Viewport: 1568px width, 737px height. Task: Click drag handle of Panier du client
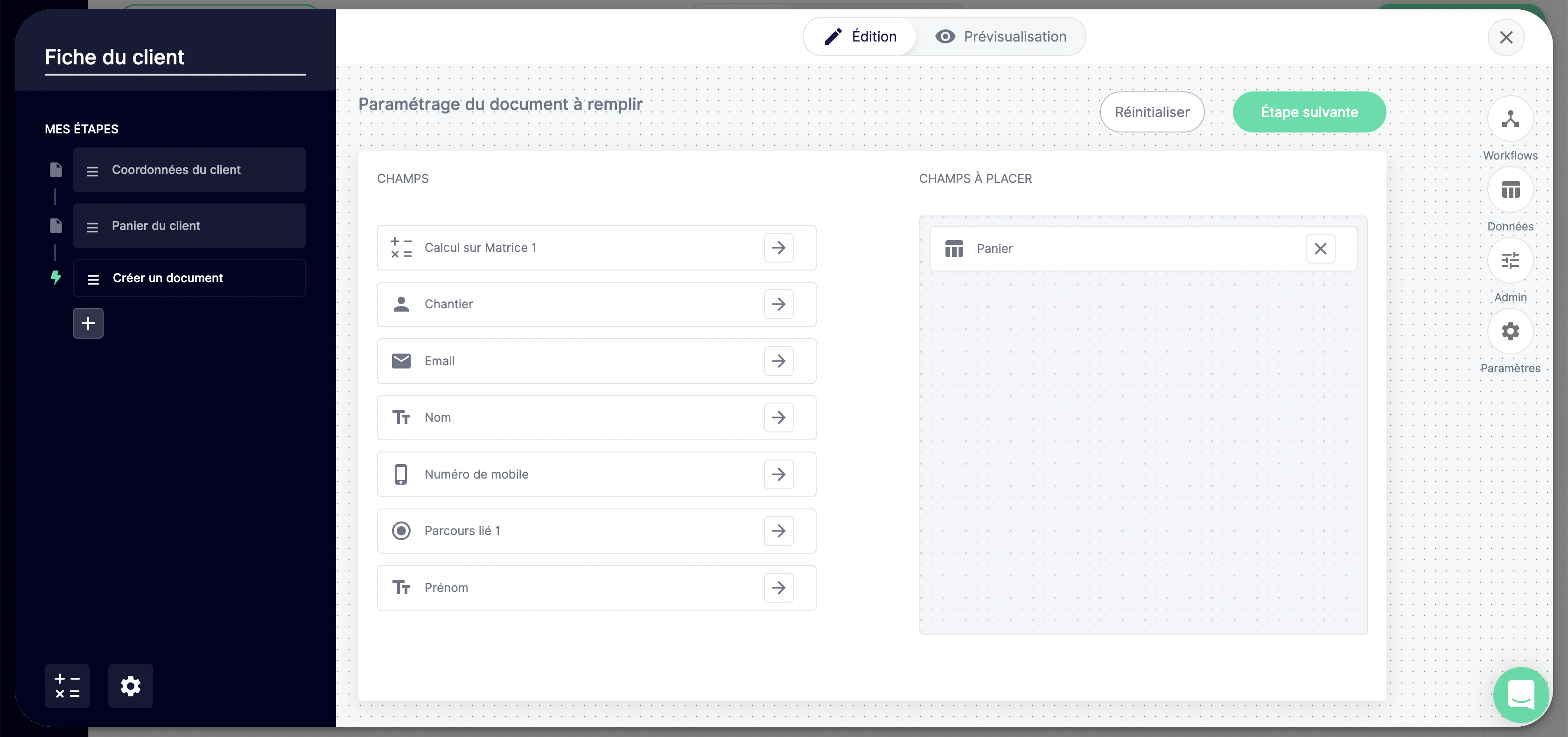point(92,227)
